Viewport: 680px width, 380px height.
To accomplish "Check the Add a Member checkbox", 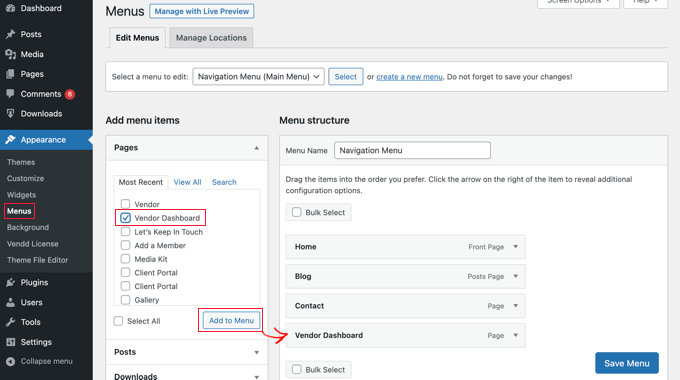I will click(125, 245).
